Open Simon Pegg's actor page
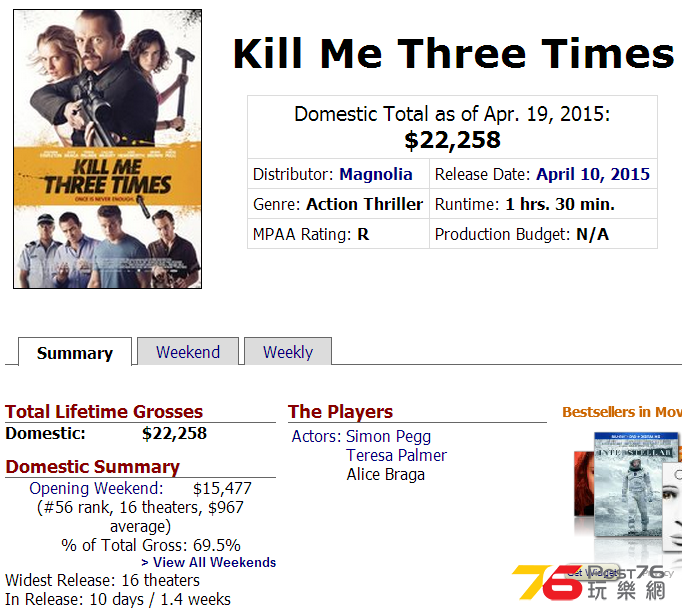Viewport: 682px width, 613px height. click(388, 436)
